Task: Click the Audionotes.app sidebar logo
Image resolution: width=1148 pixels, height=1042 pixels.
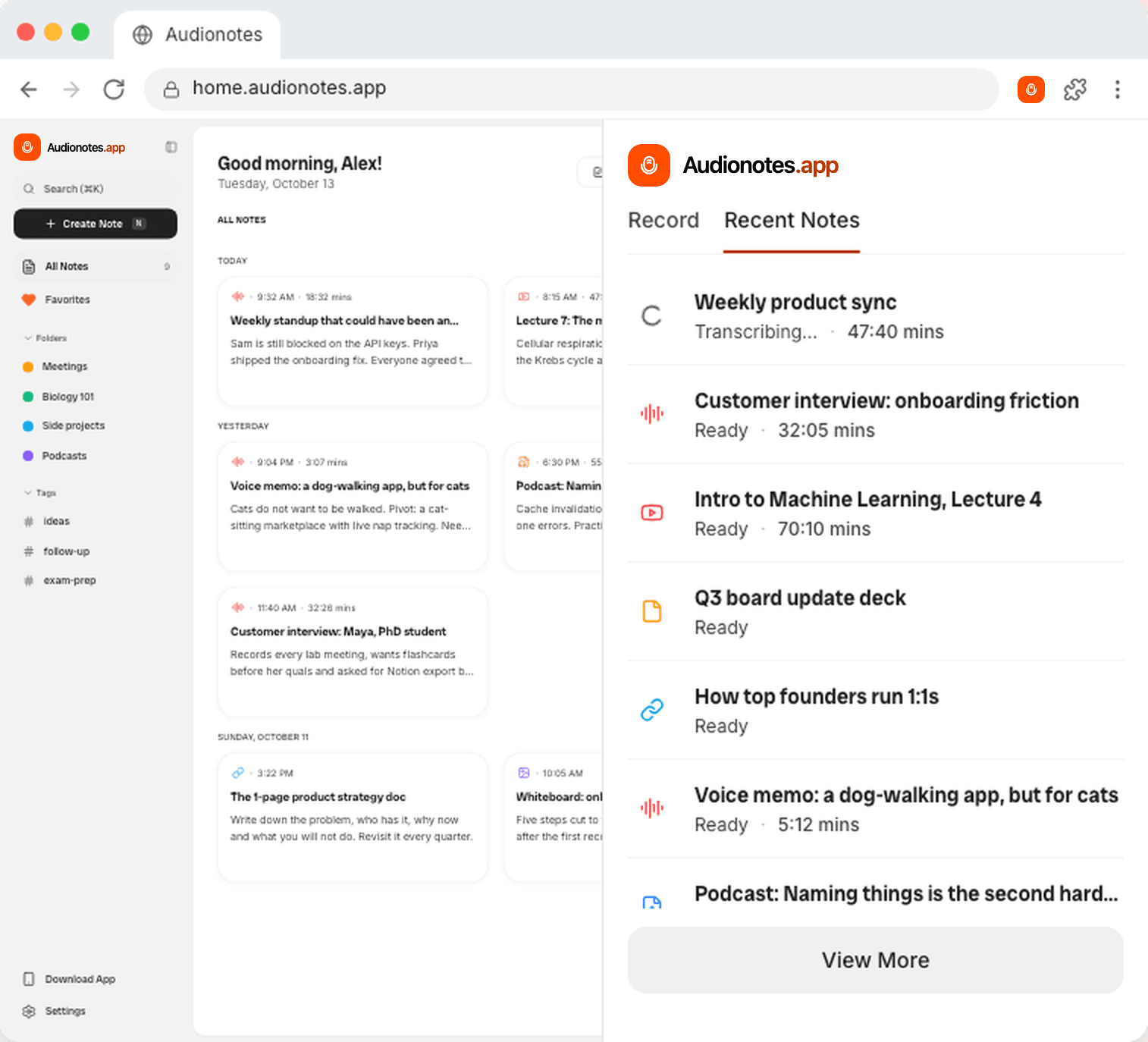Action: tap(70, 147)
